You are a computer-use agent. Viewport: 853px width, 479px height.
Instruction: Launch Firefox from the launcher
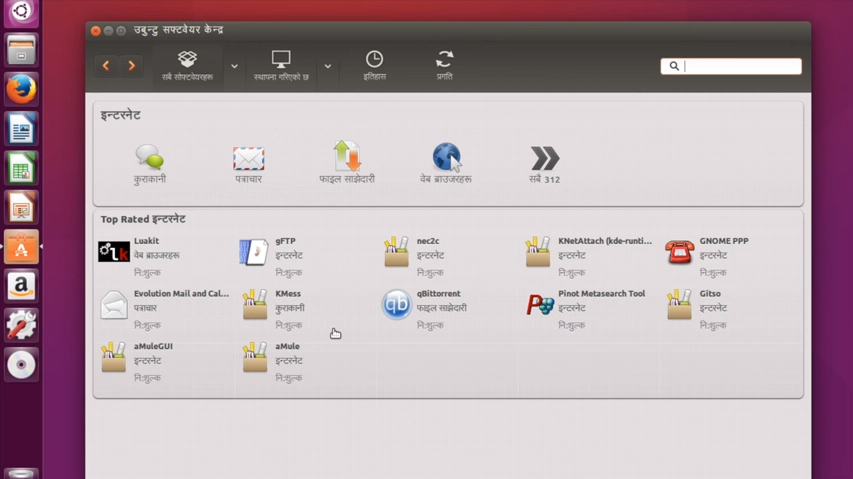point(21,89)
